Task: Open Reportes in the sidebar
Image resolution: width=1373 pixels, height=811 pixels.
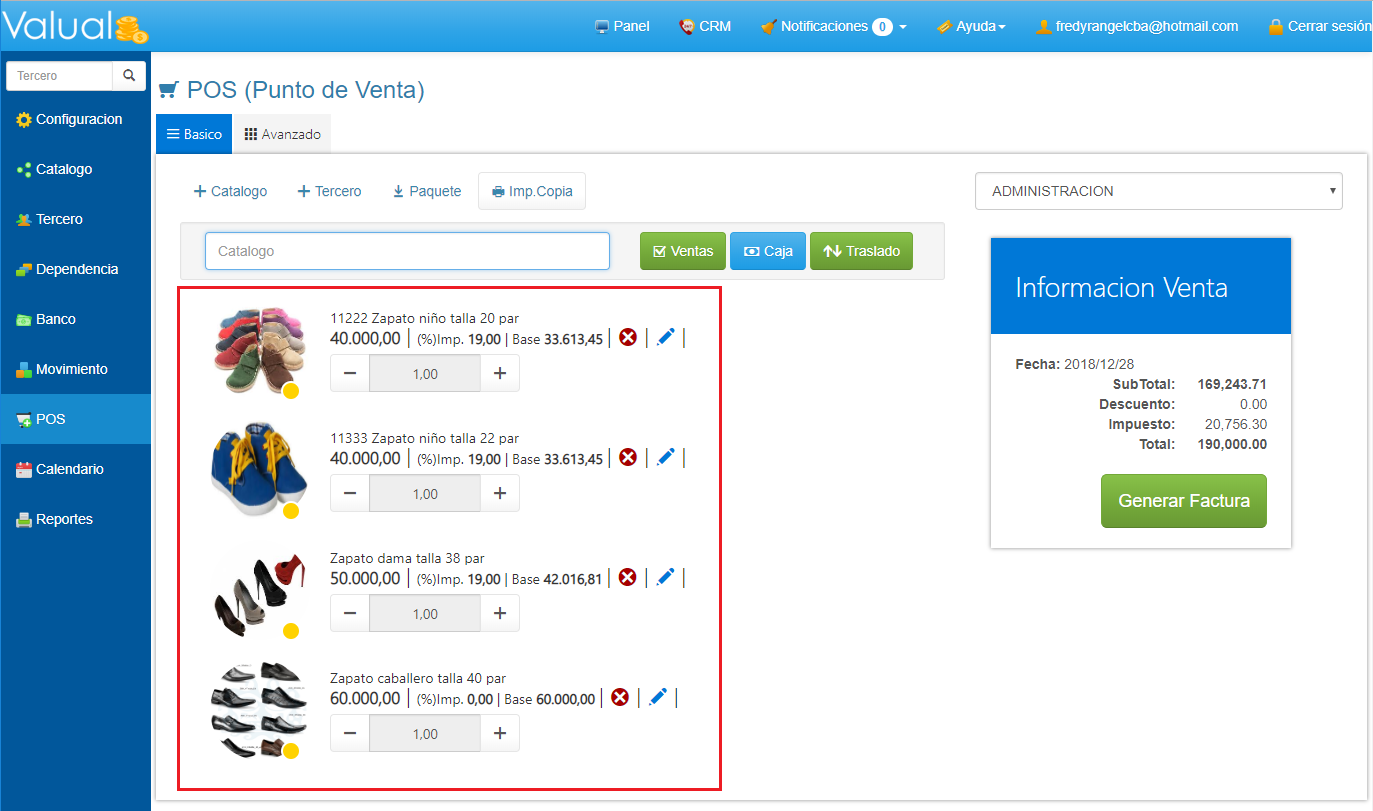Action: [64, 519]
